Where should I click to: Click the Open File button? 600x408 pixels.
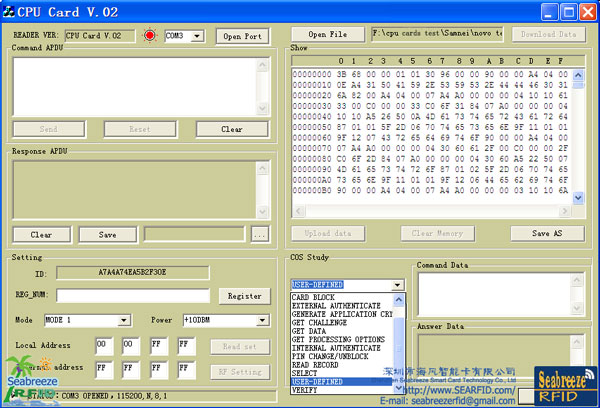pyautogui.click(x=328, y=34)
